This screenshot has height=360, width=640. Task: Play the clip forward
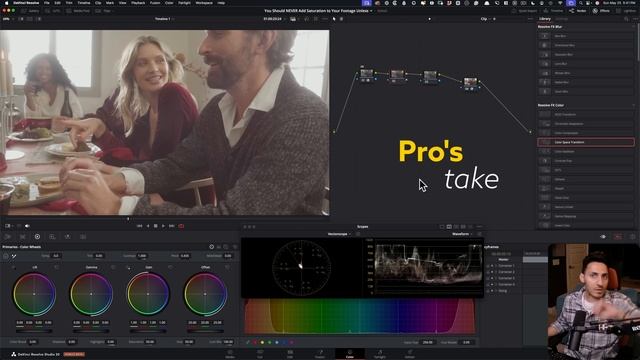coord(163,226)
